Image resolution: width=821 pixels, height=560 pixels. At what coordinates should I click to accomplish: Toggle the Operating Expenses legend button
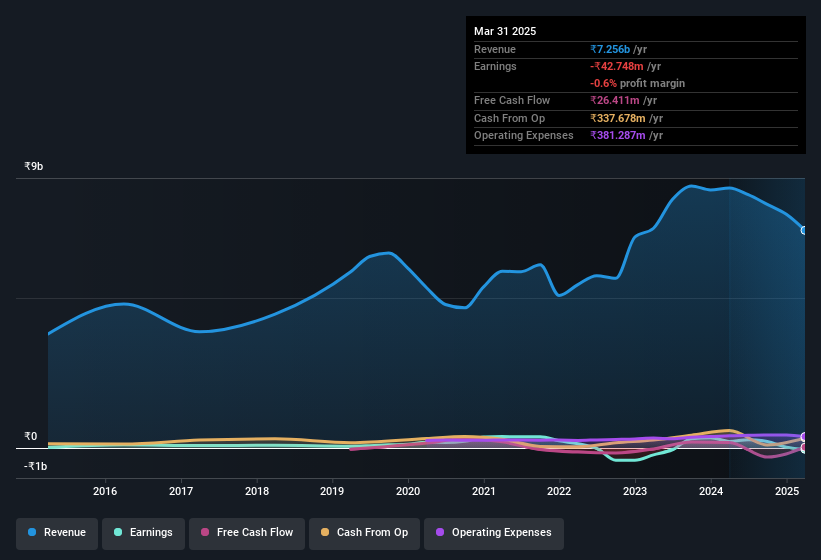[x=494, y=534]
